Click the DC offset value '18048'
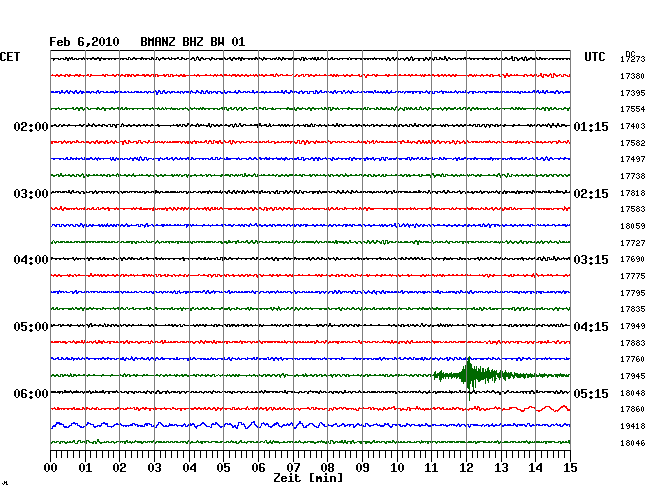The image size is (650, 494). click(x=633, y=393)
